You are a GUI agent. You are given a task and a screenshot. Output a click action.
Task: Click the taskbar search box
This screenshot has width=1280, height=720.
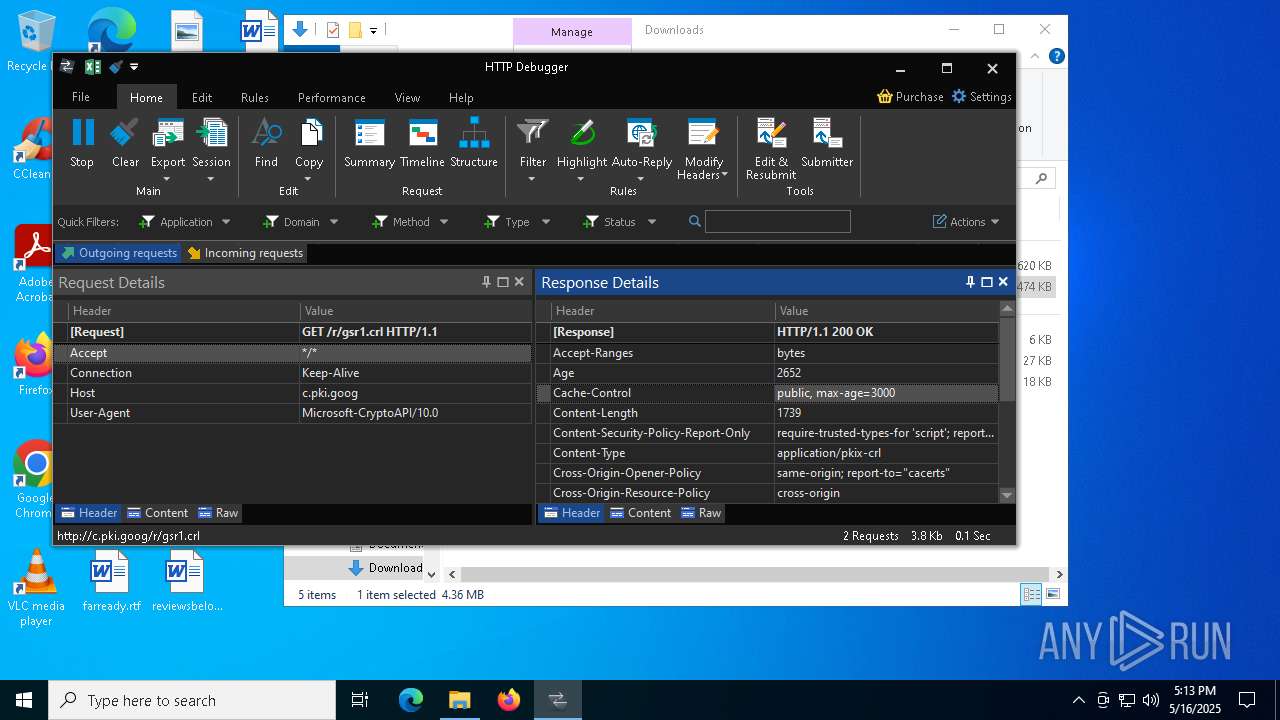point(192,700)
